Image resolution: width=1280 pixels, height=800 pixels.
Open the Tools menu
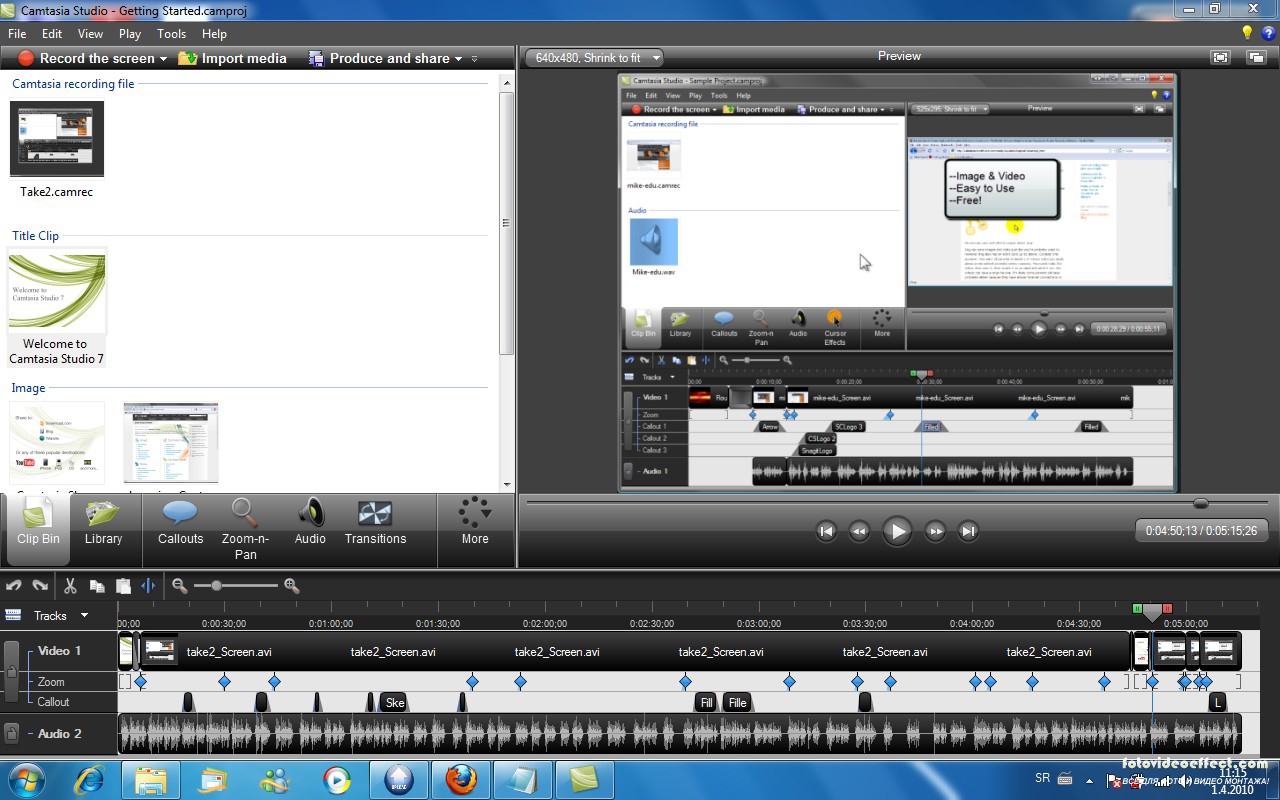[171, 33]
